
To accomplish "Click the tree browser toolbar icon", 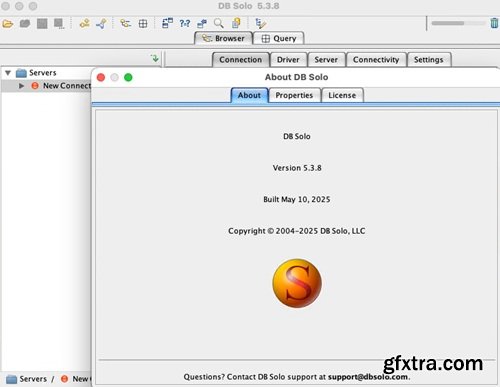I will (x=126, y=23).
